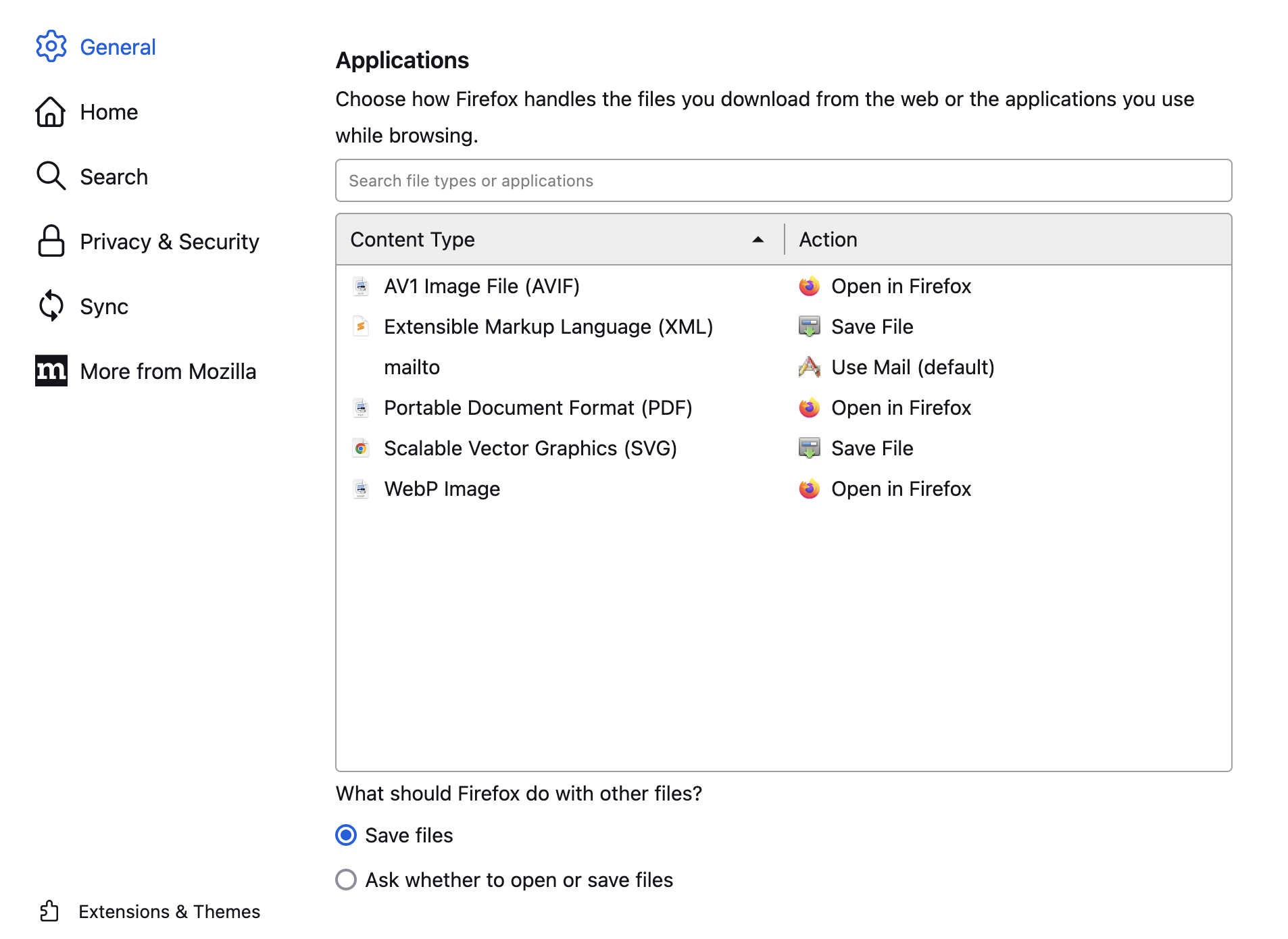Select the 'Save files' radio button
1288x939 pixels.
tap(346, 836)
